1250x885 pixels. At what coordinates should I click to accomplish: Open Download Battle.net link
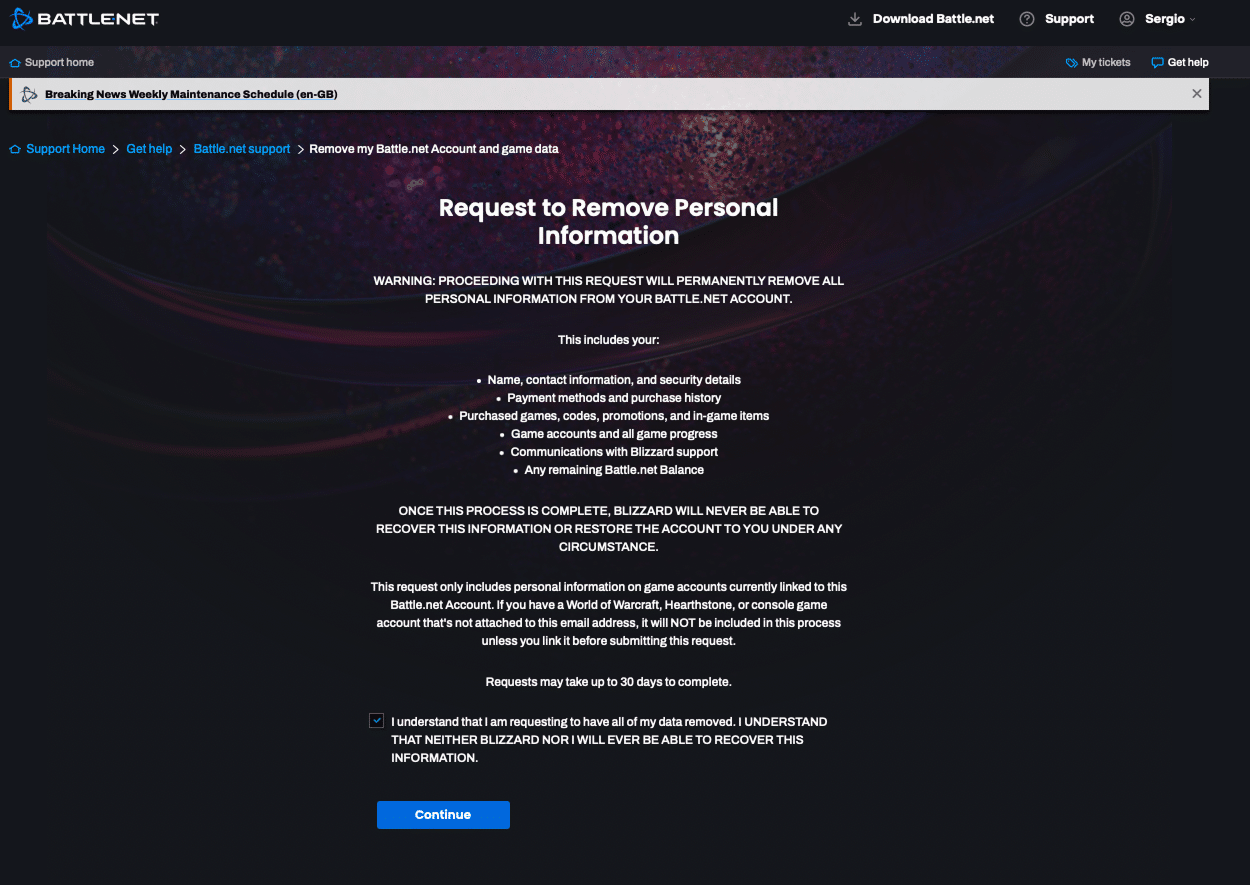pyautogui.click(x=933, y=19)
